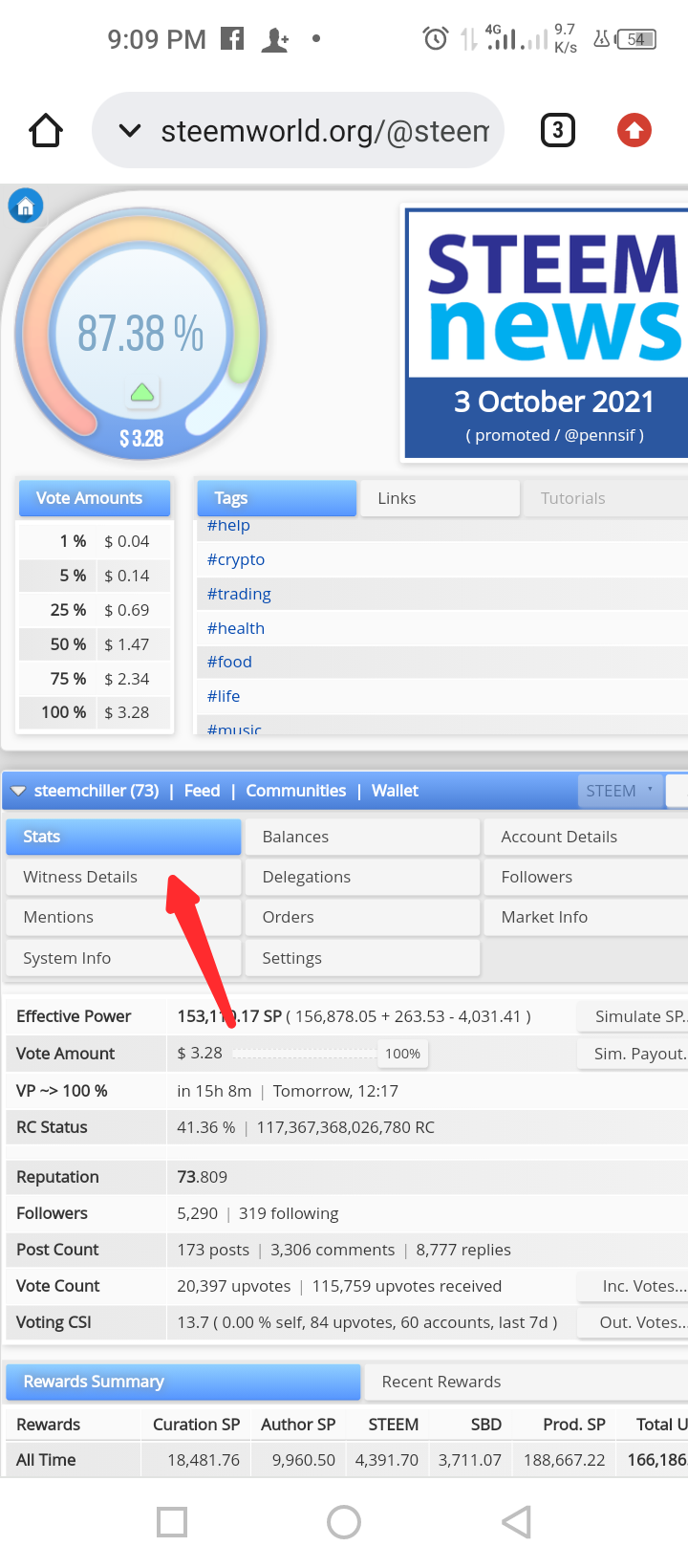Tap the alarm clock status icon

tap(436, 39)
